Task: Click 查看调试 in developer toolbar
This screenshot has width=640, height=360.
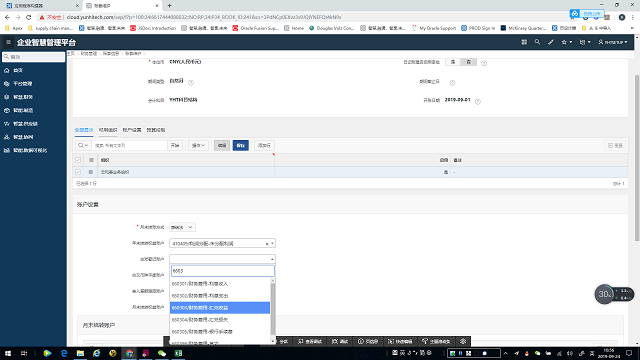Action: pos(310,342)
